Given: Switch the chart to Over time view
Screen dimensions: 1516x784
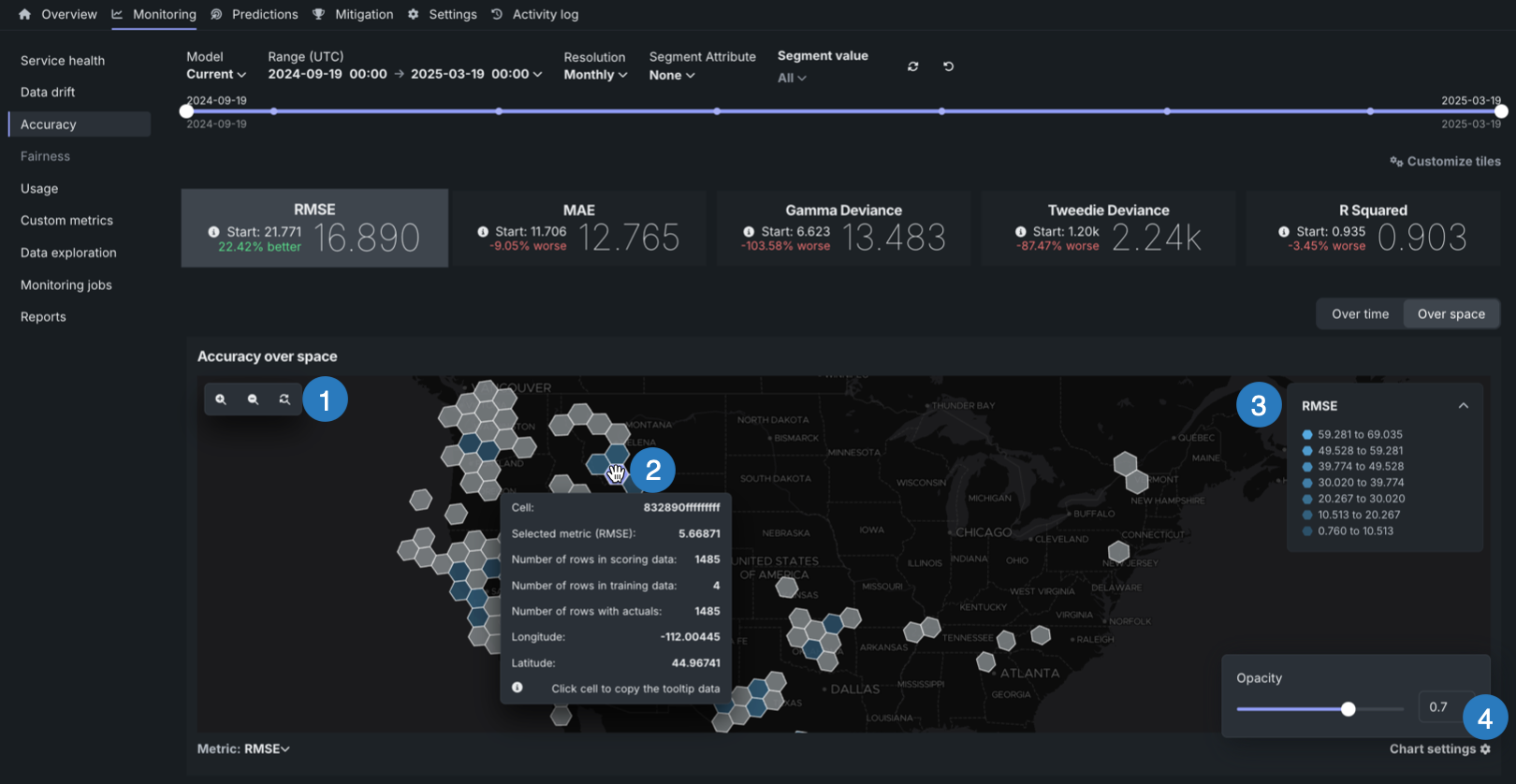Looking at the screenshot, I should (x=1360, y=314).
